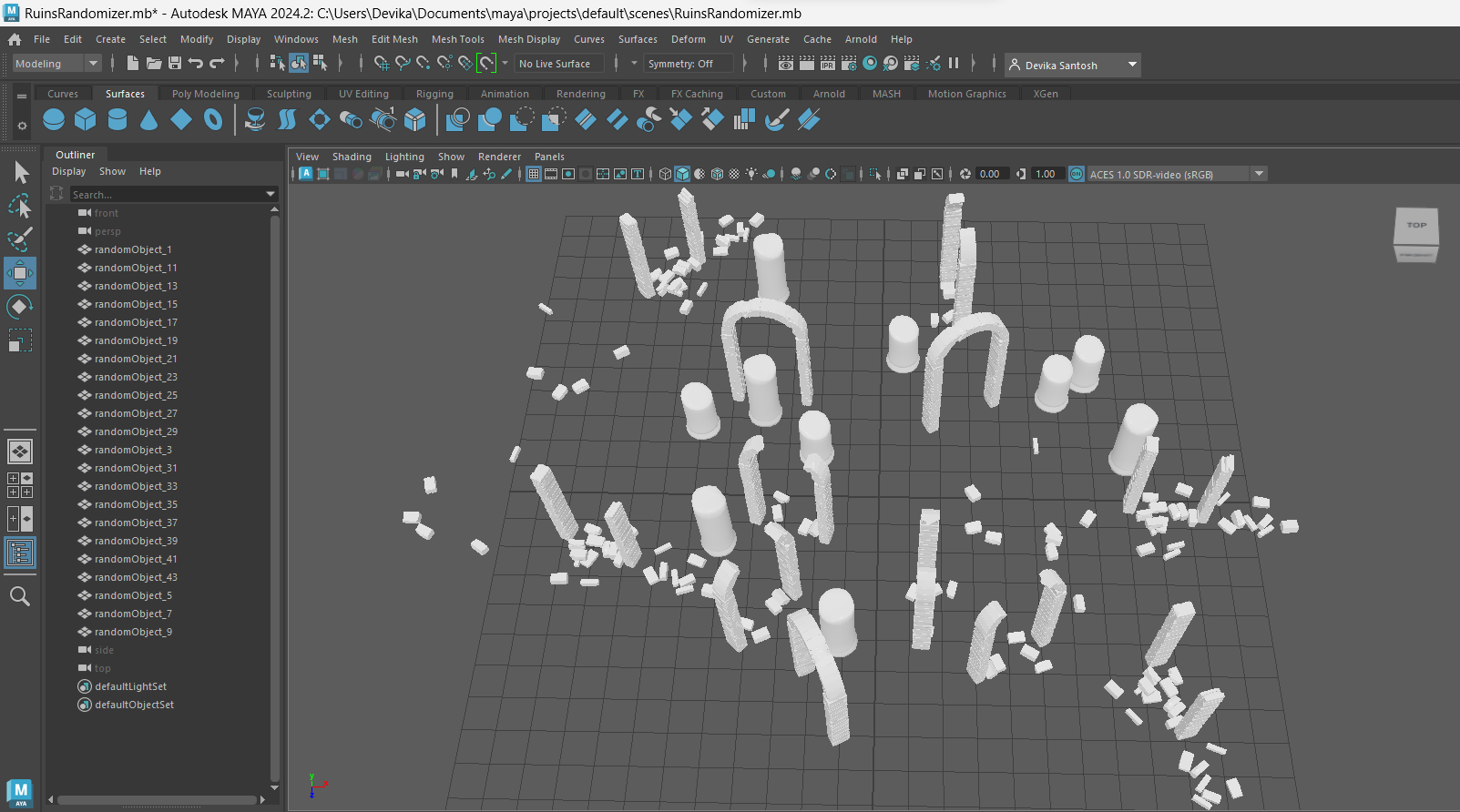Viewport: 1460px width, 812px height.
Task: Click the Symmetry: Off field
Action: 688,64
